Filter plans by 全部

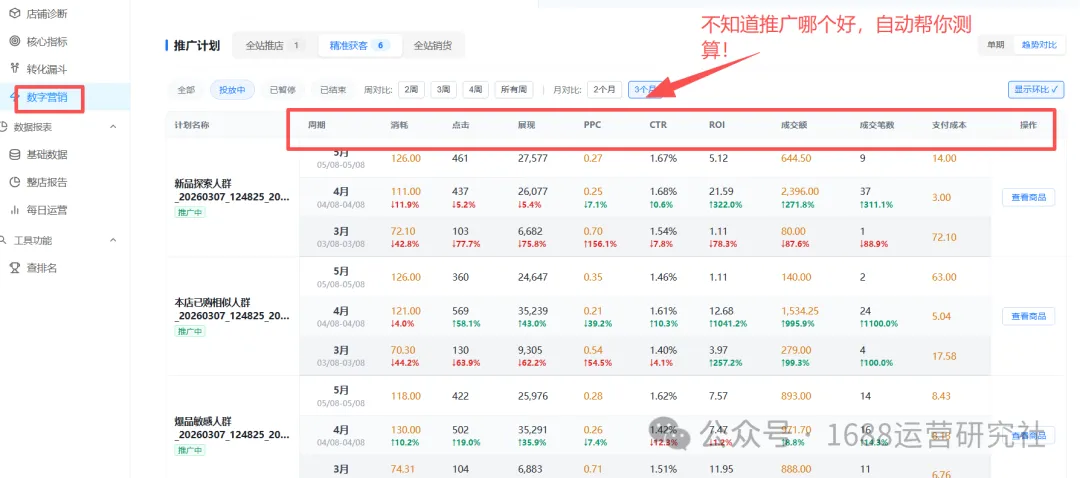(x=186, y=90)
